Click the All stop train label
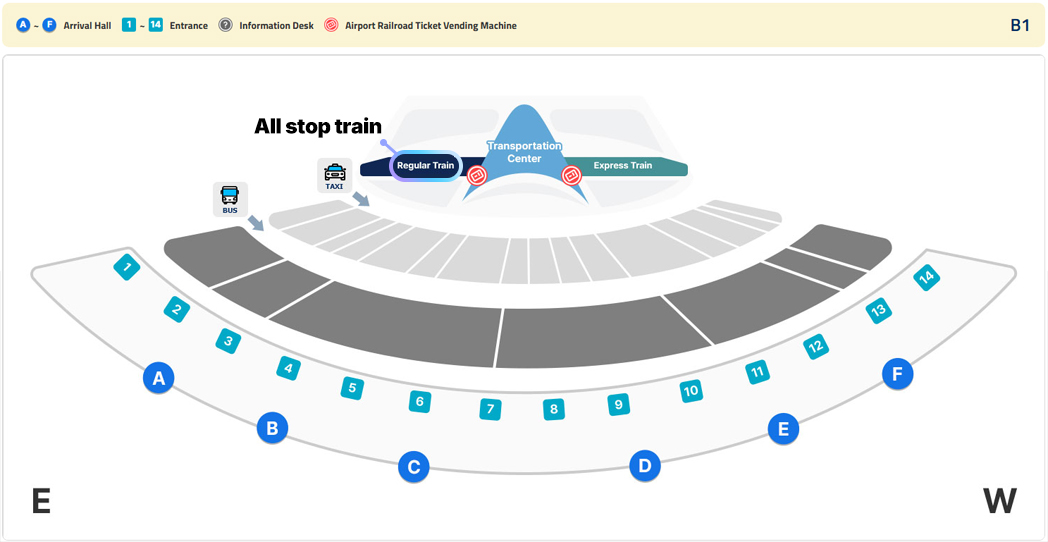This screenshot has height=542, width=1048. 318,126
